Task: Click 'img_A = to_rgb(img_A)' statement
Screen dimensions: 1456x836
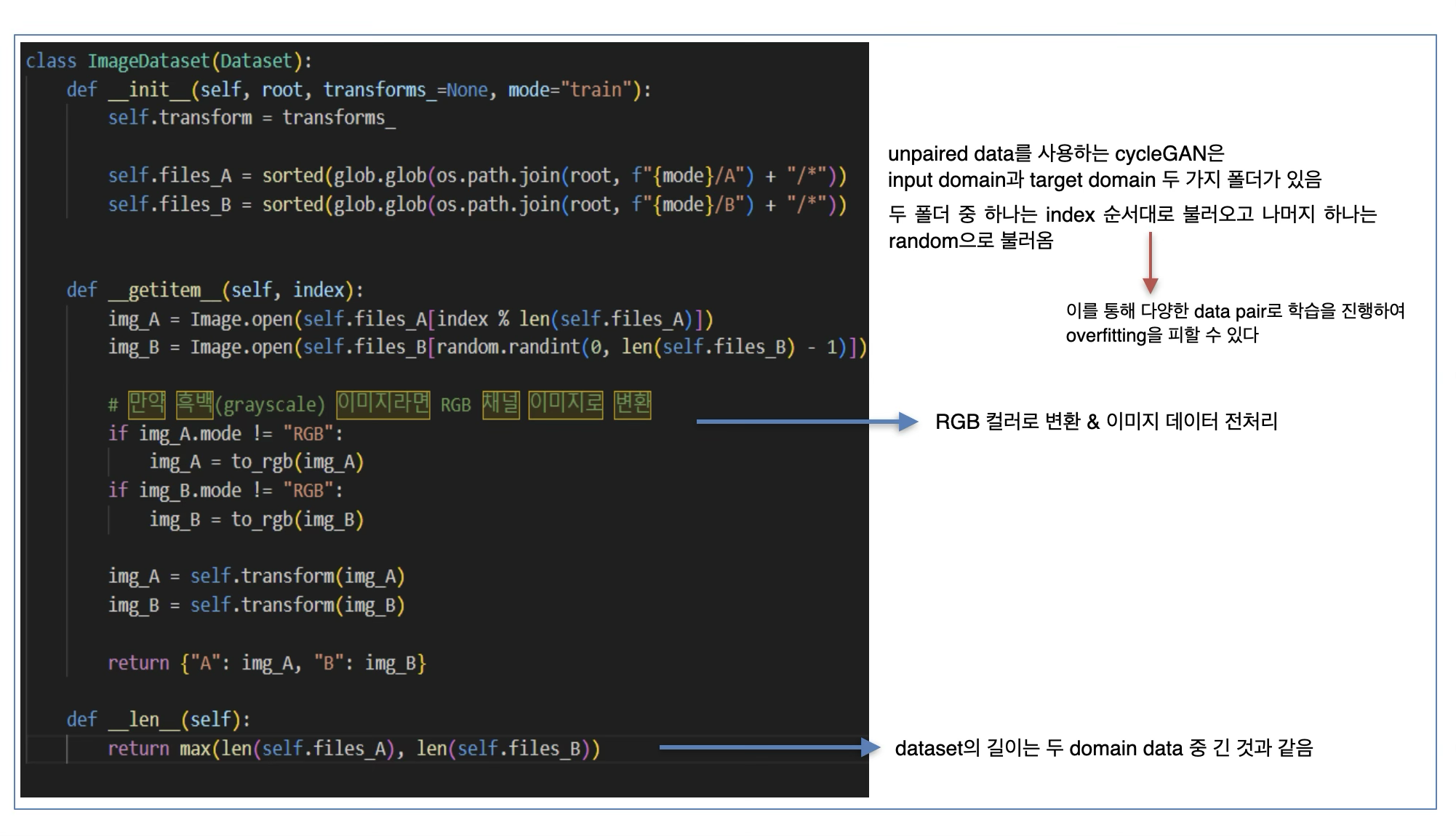Action: (x=256, y=462)
